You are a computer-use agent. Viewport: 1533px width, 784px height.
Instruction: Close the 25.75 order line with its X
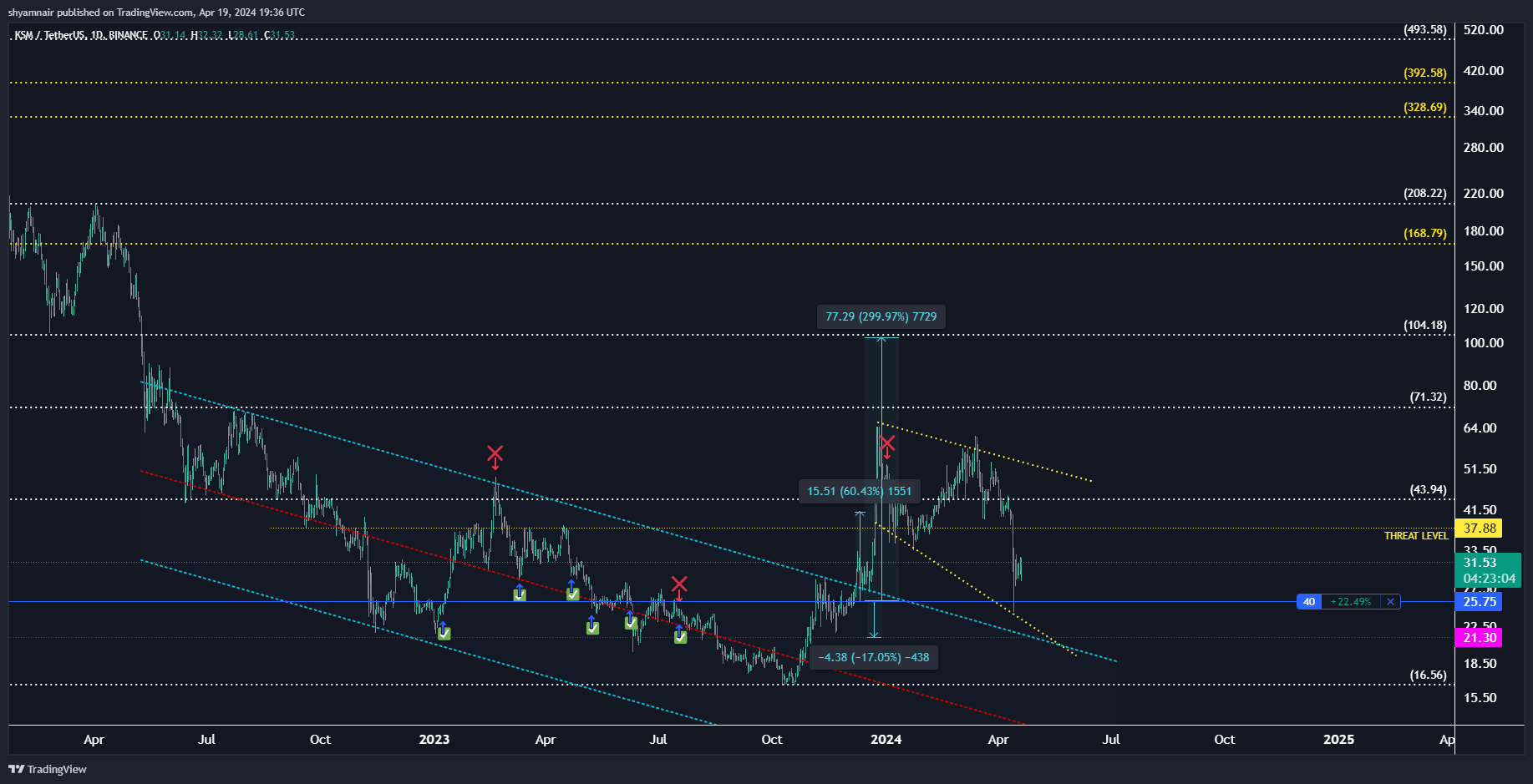point(1390,601)
